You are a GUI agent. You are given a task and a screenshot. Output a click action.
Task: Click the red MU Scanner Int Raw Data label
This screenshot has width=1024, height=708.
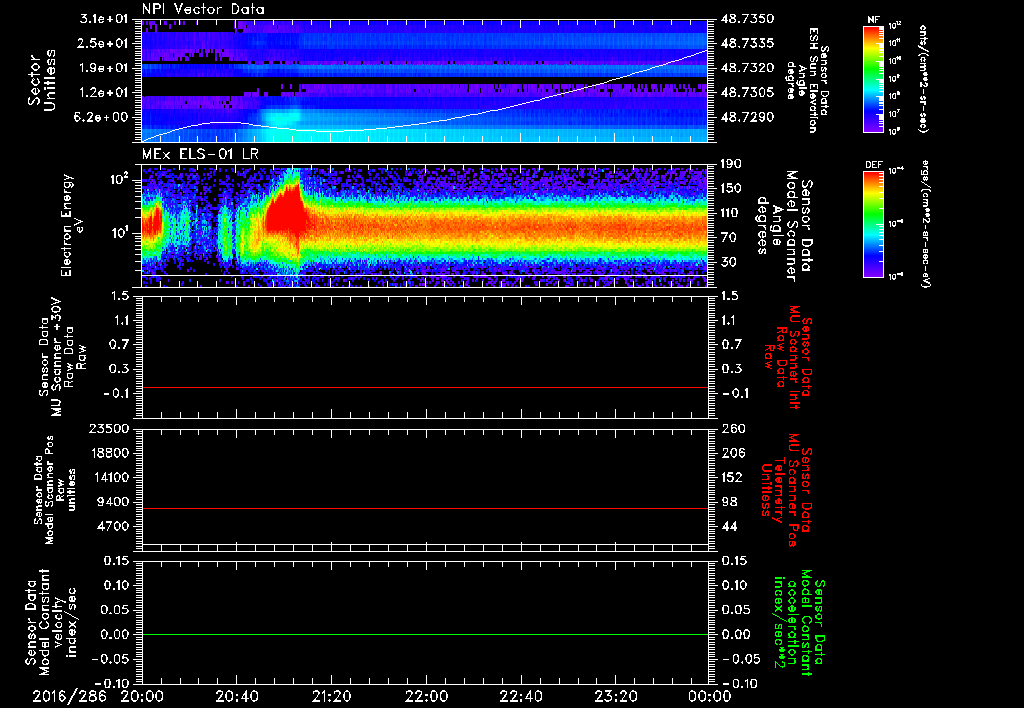[788, 357]
